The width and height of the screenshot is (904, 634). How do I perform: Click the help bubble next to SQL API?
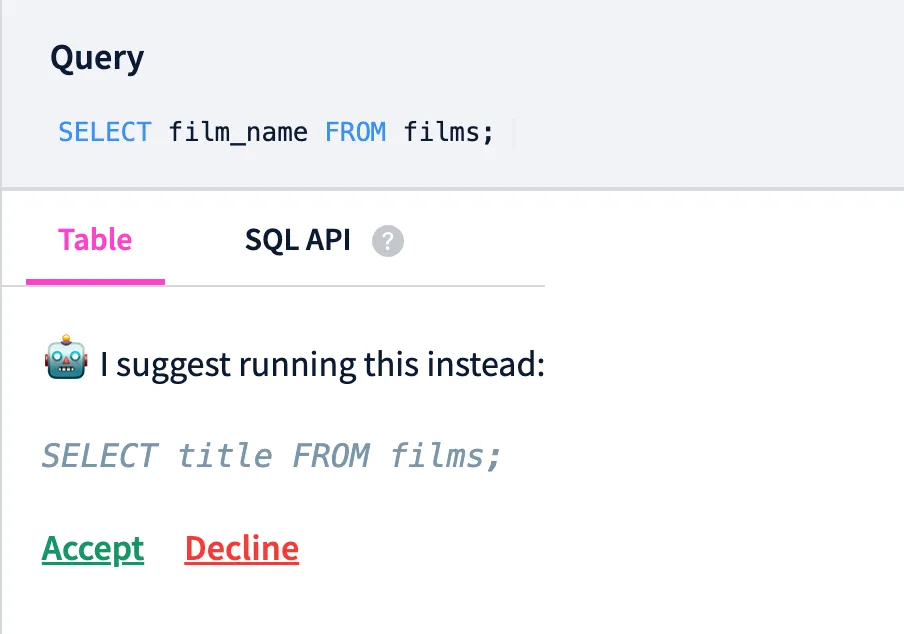[x=388, y=241]
